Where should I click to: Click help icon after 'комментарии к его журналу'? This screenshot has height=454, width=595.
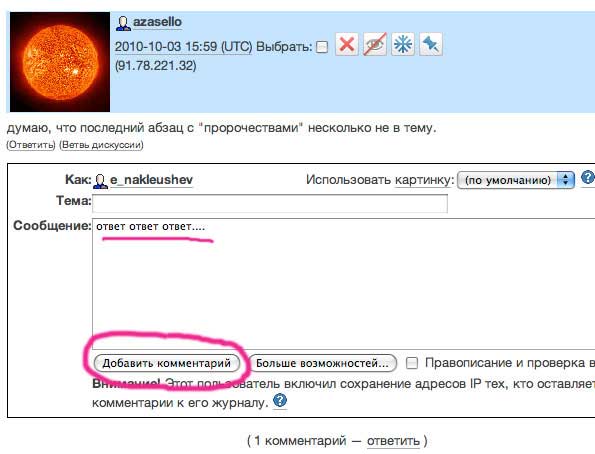coord(280,401)
